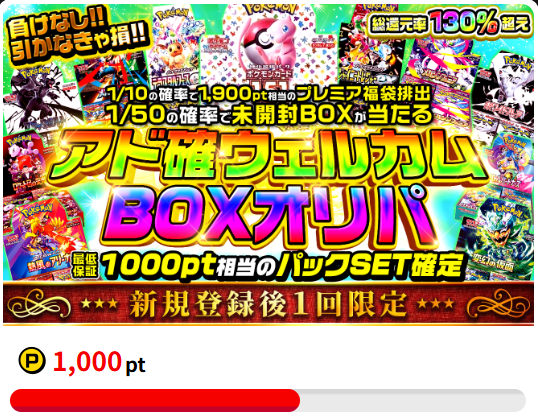Image resolution: width=538 pixels, height=418 pixels.
Task: Click the 1000pt相当のパックSET確定 text
Action: pyautogui.click(x=282, y=266)
